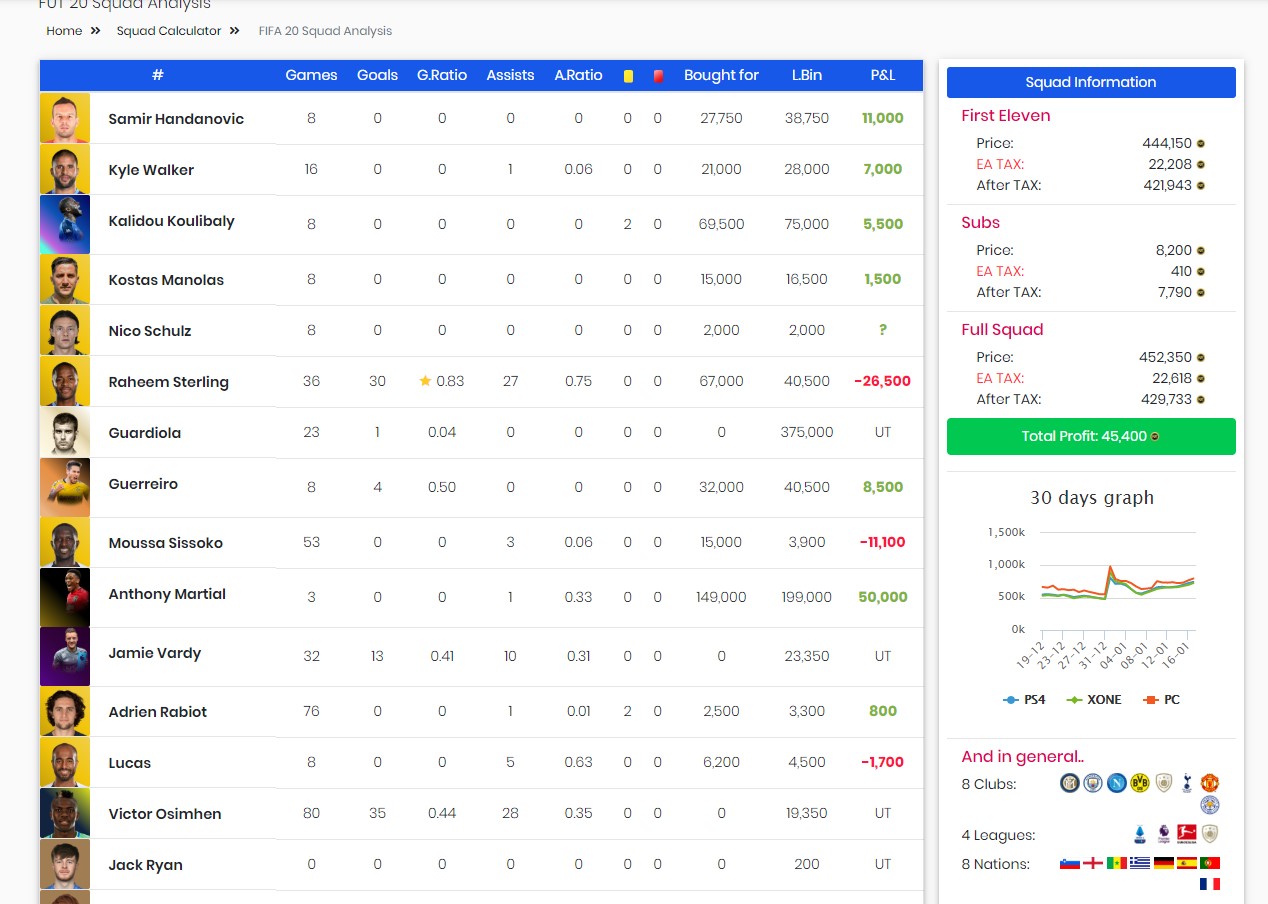Open Adrien Rabiot player link
The height and width of the screenshot is (904, 1268).
coord(158,712)
